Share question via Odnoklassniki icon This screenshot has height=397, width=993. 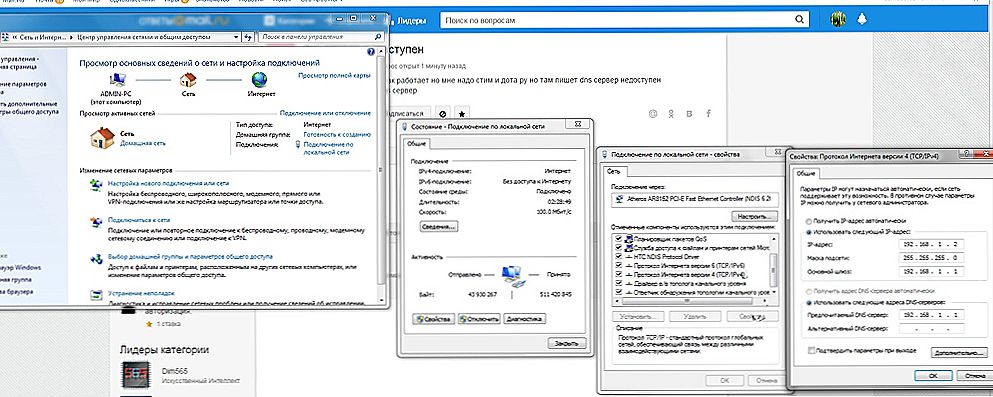pos(671,114)
